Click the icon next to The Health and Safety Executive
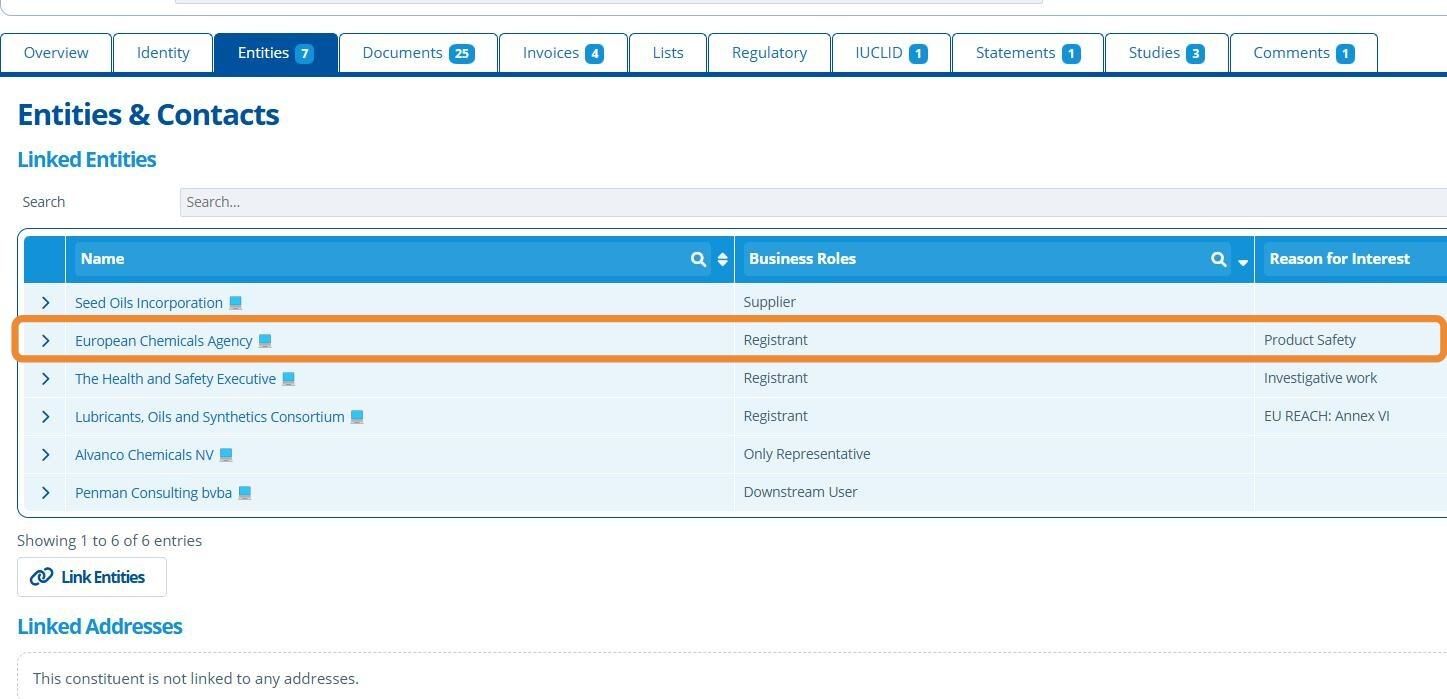 point(288,379)
